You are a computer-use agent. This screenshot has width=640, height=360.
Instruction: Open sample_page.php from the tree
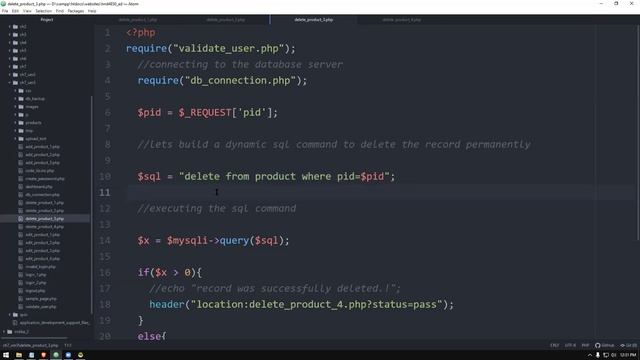[x=41, y=299]
